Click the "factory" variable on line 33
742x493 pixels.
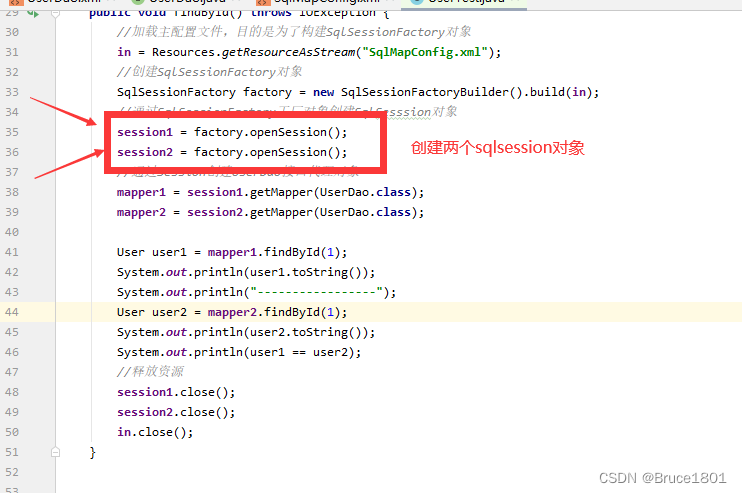[x=267, y=92]
